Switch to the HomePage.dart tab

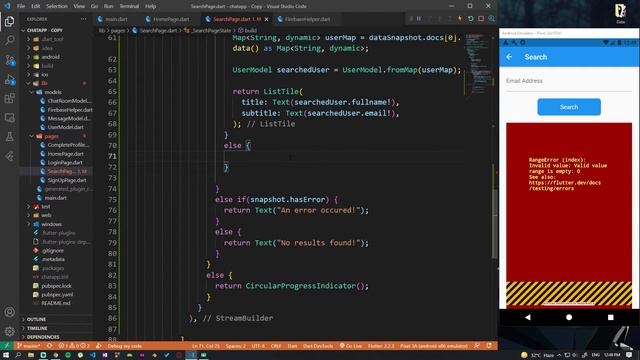pyautogui.click(x=171, y=19)
